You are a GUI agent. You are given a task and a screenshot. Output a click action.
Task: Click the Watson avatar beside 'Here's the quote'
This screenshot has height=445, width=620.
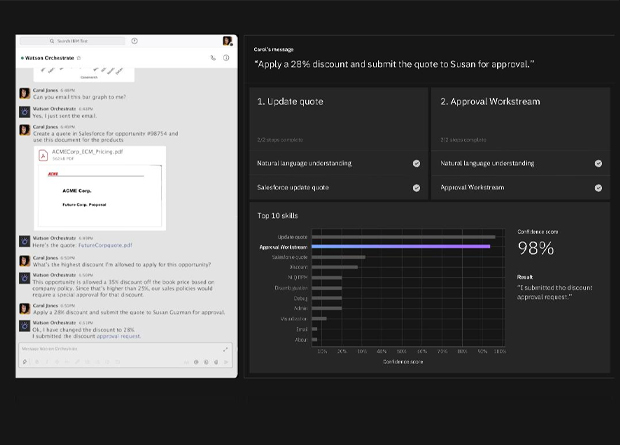(25, 241)
